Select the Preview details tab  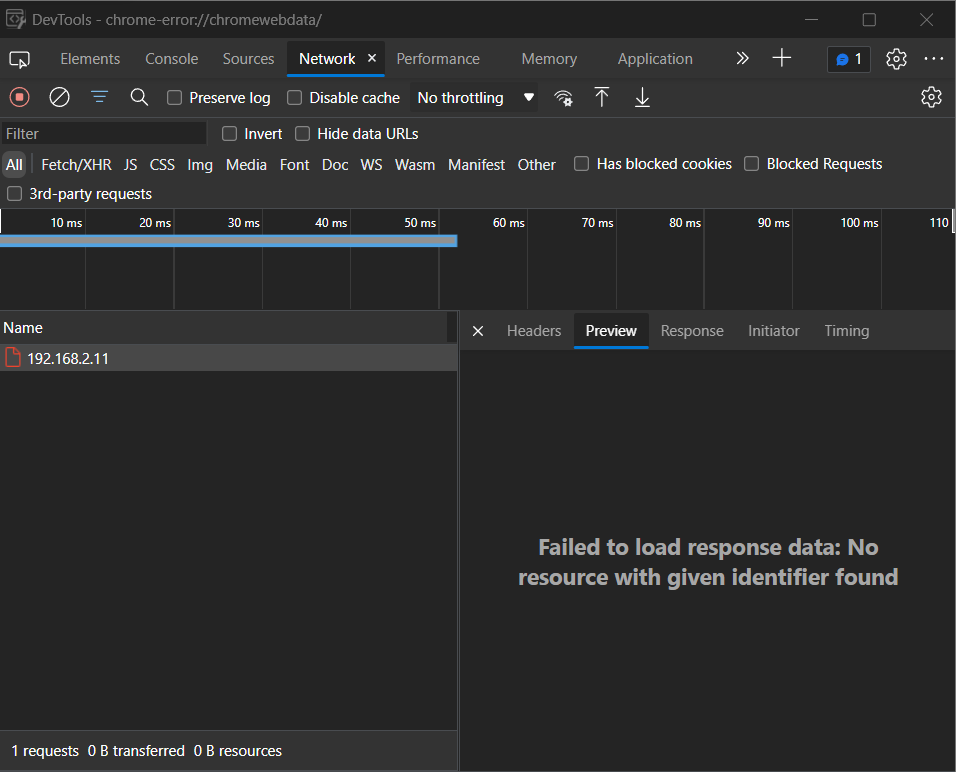pyautogui.click(x=611, y=331)
